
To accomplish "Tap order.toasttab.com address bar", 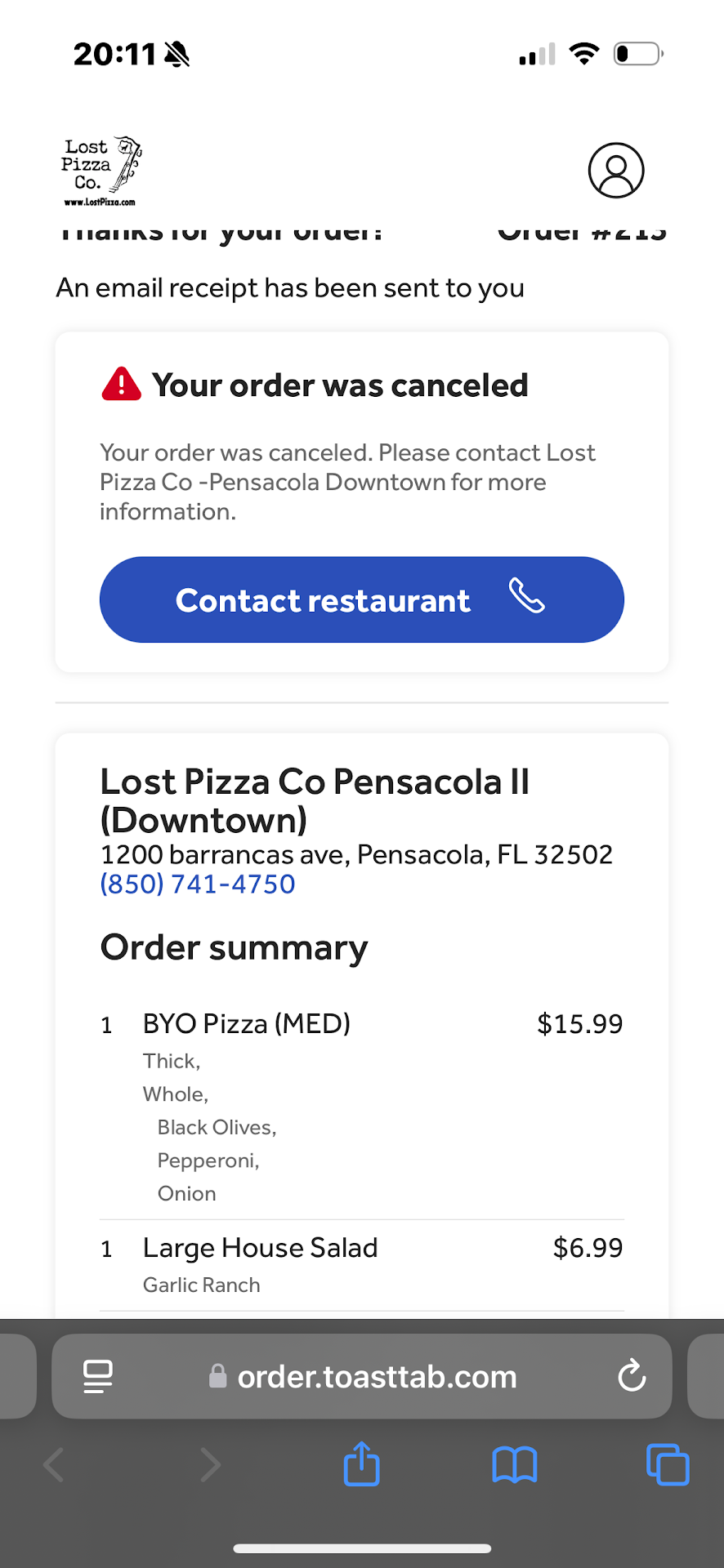I will point(377,1377).
